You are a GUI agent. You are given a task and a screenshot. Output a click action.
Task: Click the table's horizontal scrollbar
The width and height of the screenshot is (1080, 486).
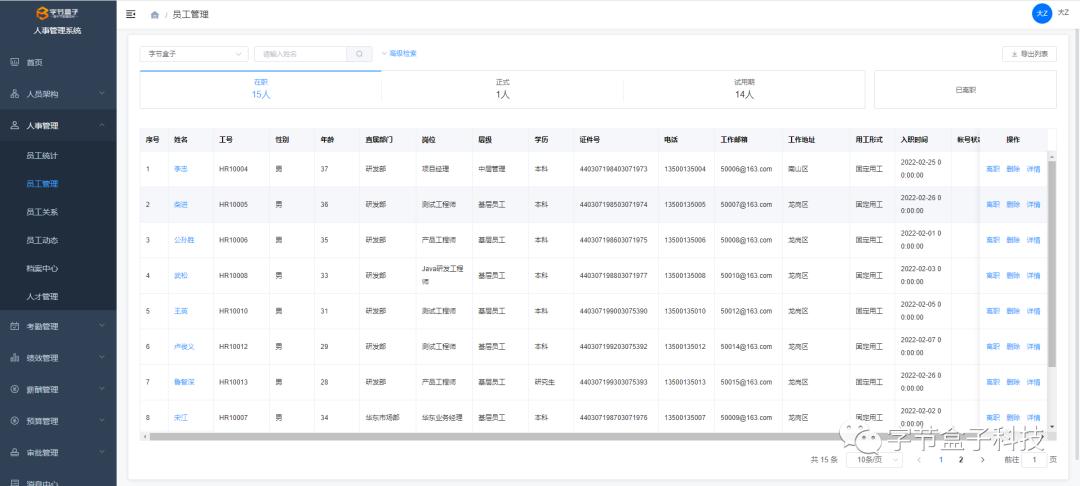pyautogui.click(x=500, y=437)
